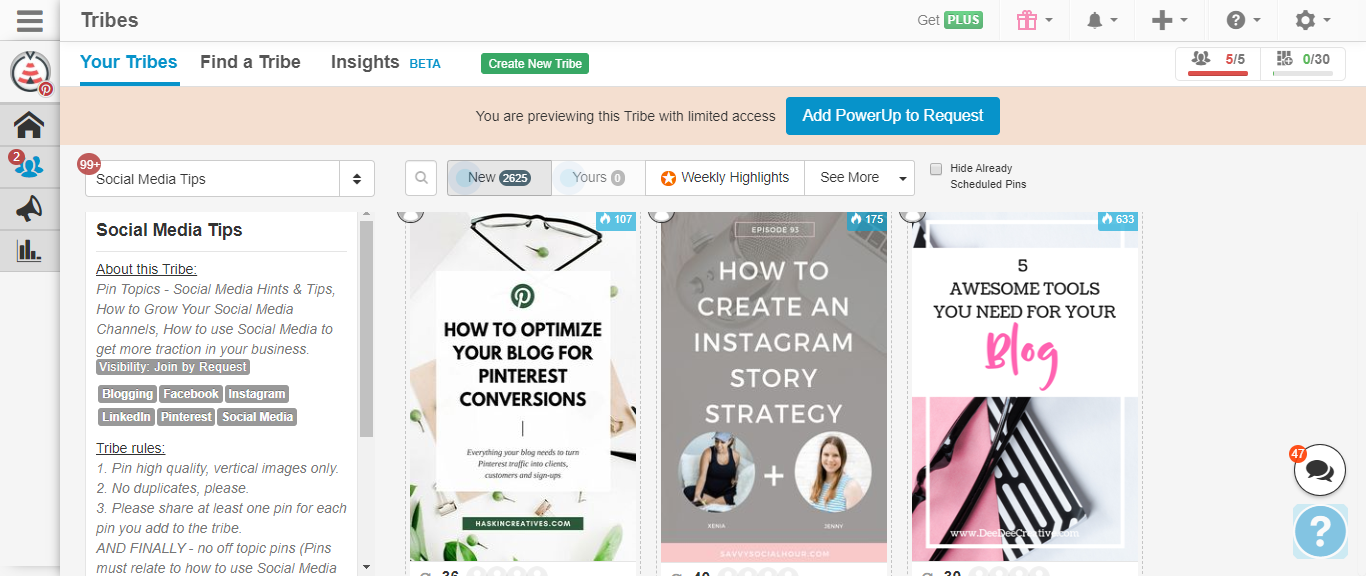Open the settings gear dropdown
The image size is (1366, 576).
click(x=1312, y=20)
